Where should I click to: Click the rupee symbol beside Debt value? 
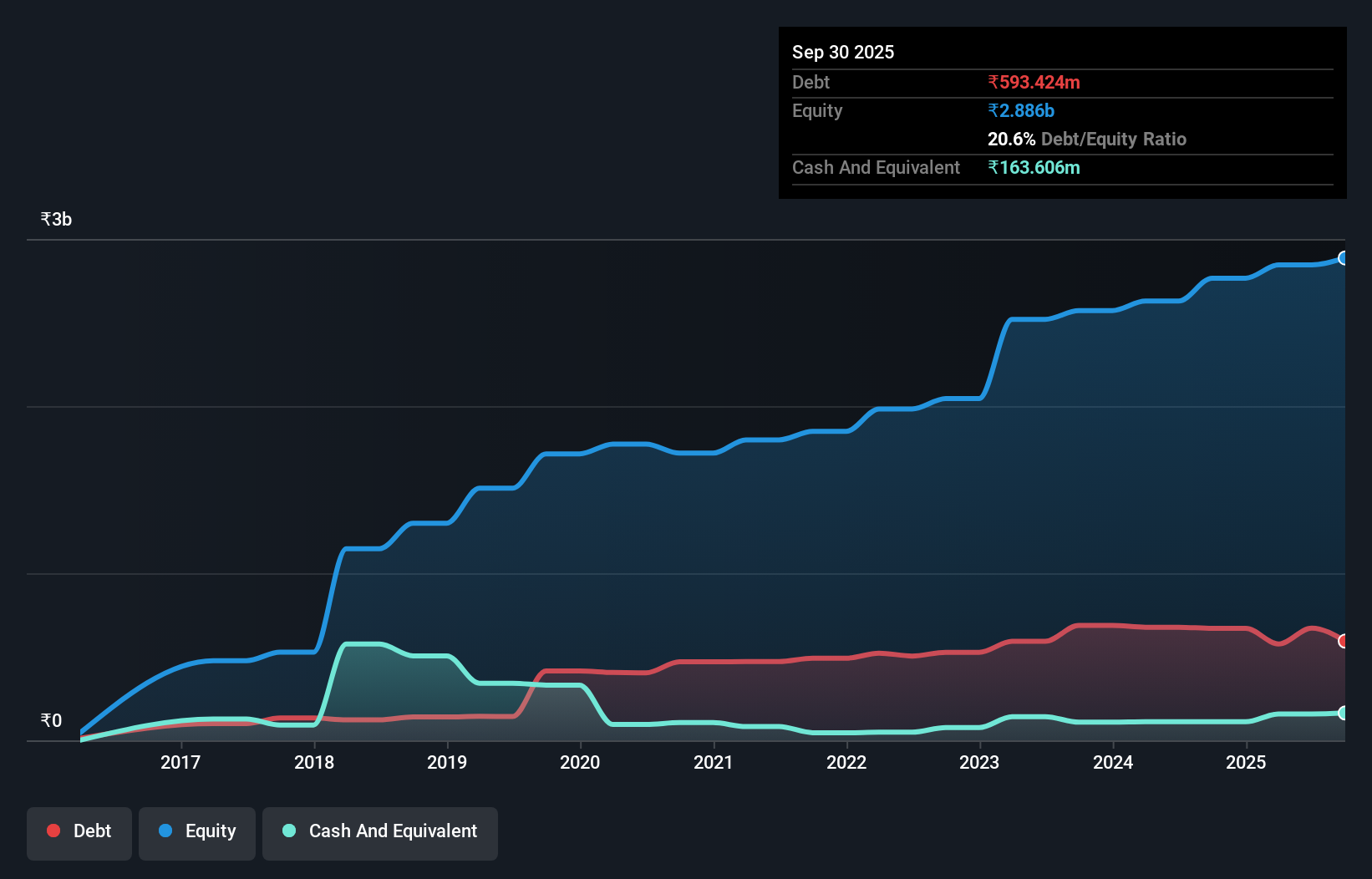pos(993,82)
